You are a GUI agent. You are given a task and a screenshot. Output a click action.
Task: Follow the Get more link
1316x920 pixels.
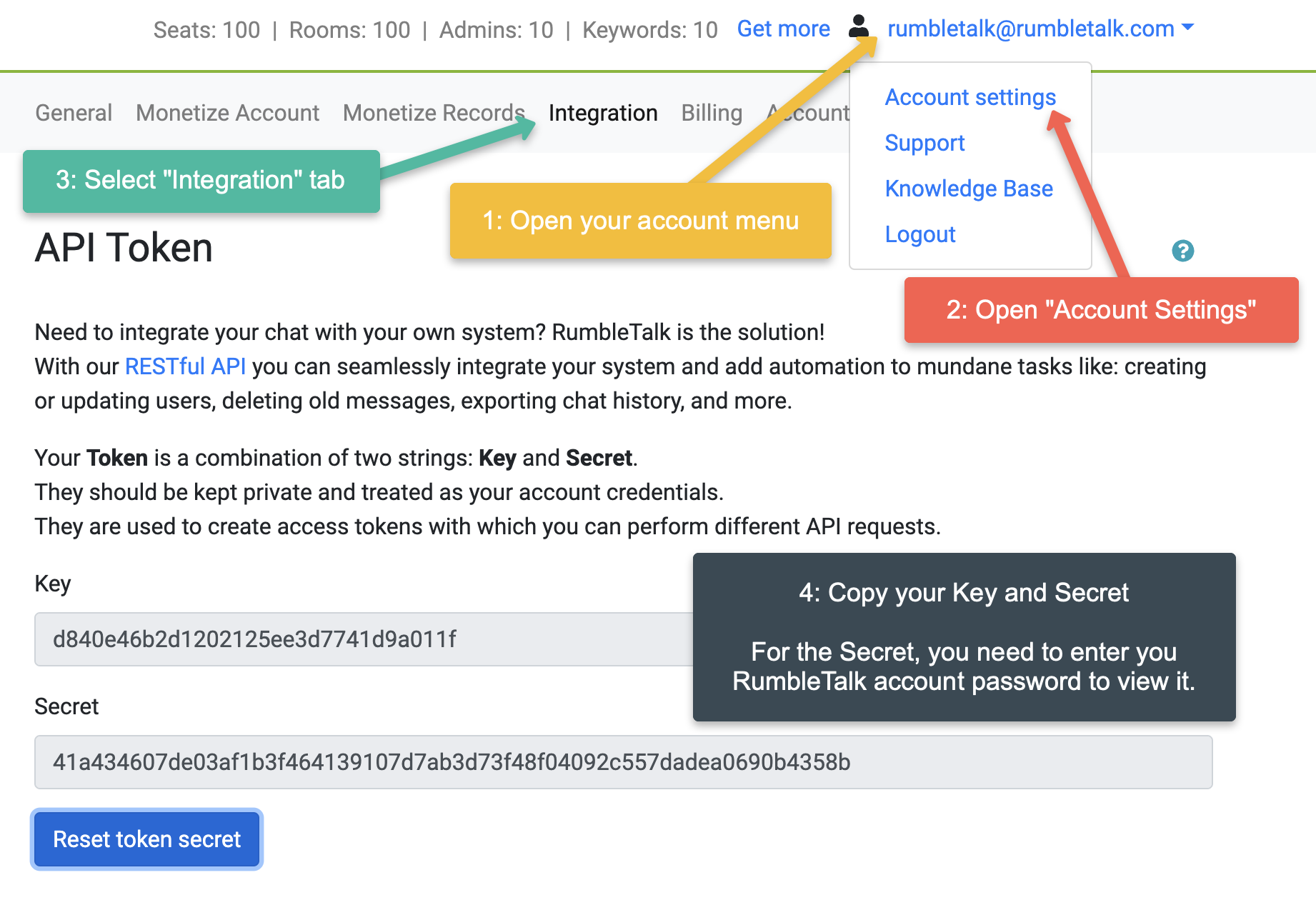click(x=783, y=29)
